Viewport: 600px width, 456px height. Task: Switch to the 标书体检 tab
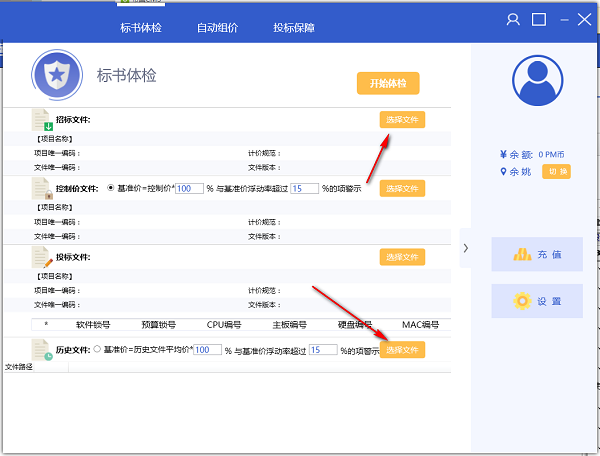(x=141, y=27)
